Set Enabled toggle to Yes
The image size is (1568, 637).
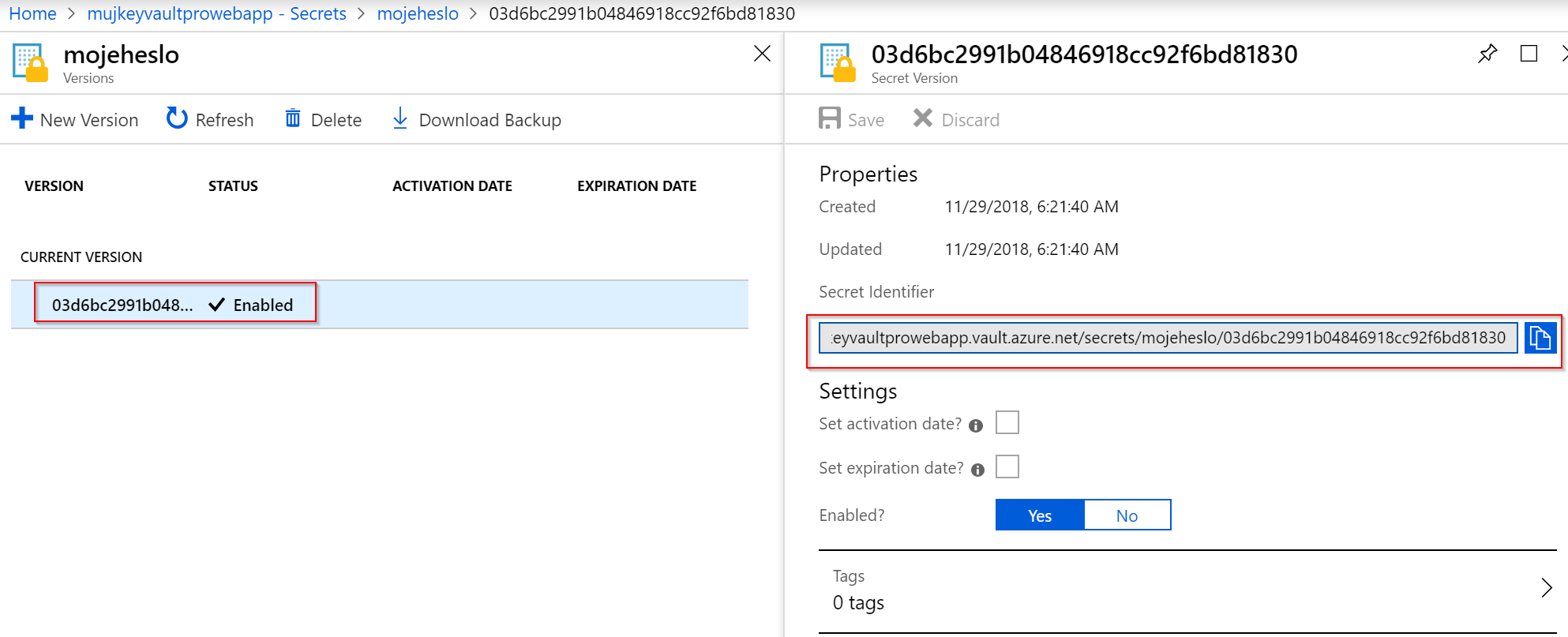pyautogui.click(x=1040, y=515)
